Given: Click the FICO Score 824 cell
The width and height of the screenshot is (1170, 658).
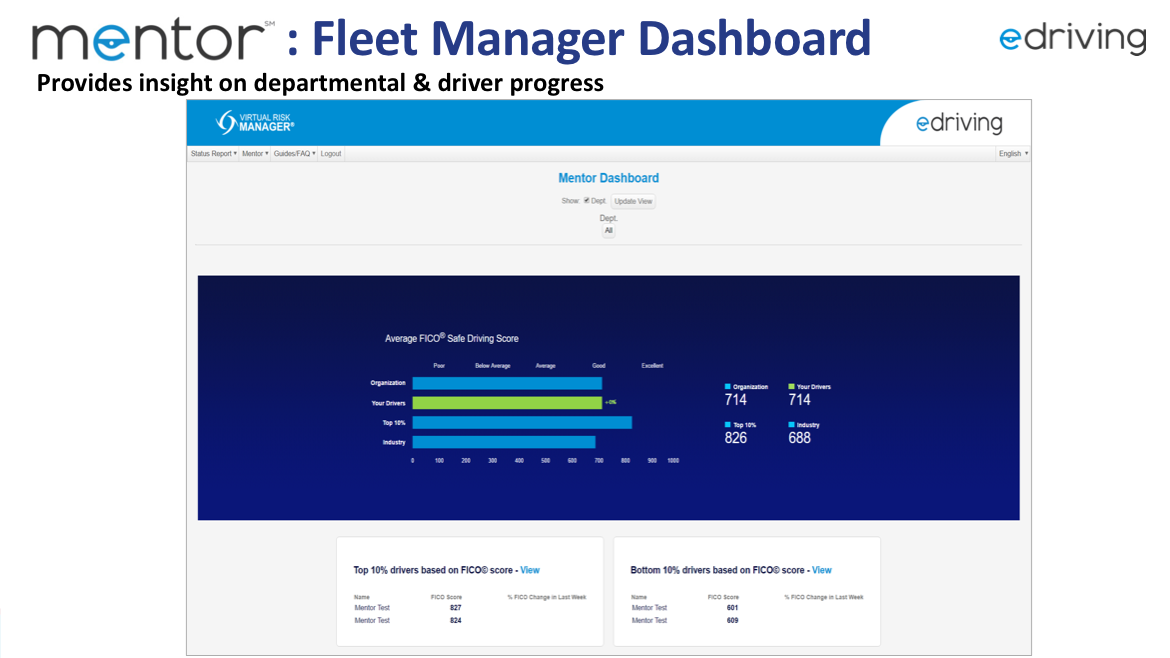Looking at the screenshot, I should click(455, 621).
